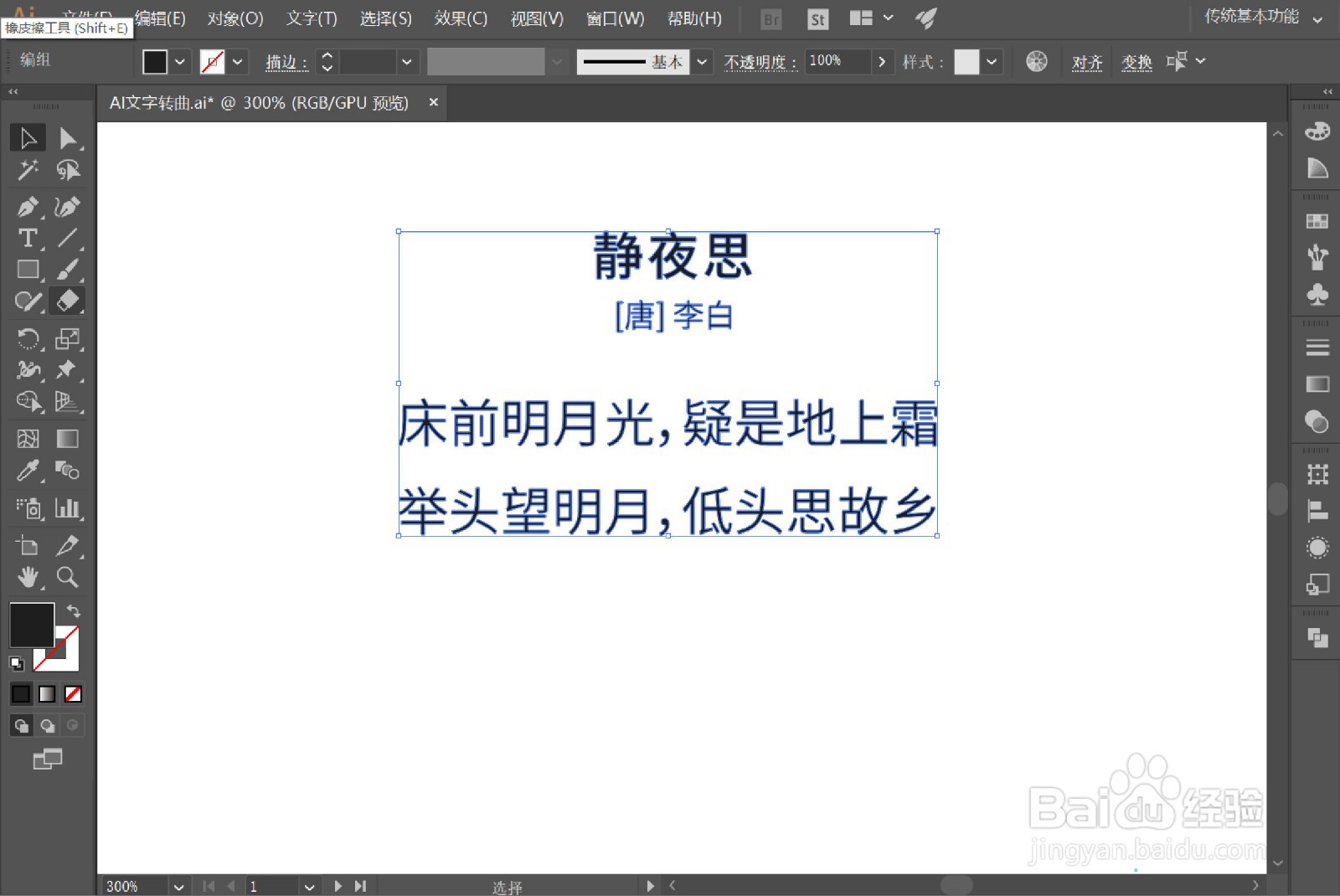
Task: Open the zoom level 300% dropdown
Action: click(x=178, y=886)
